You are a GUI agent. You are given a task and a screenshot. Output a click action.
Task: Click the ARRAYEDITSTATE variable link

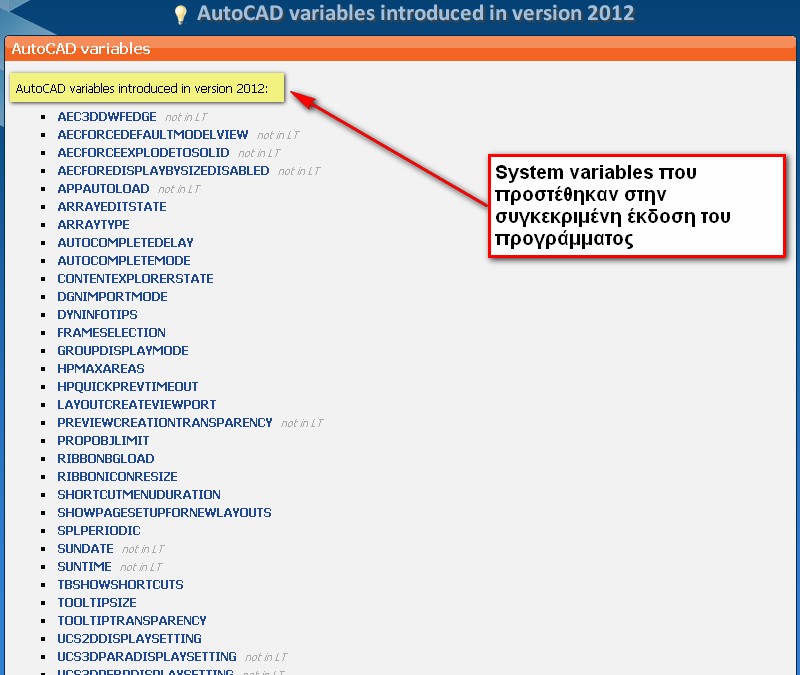pos(112,207)
